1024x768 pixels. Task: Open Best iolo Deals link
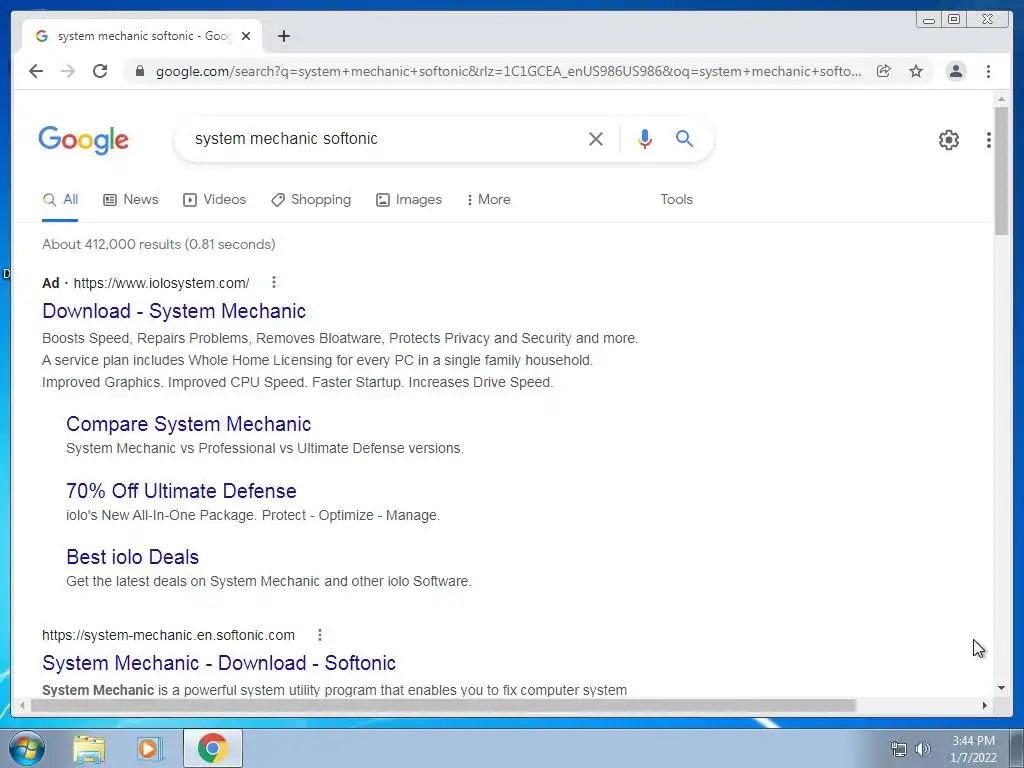tap(133, 557)
